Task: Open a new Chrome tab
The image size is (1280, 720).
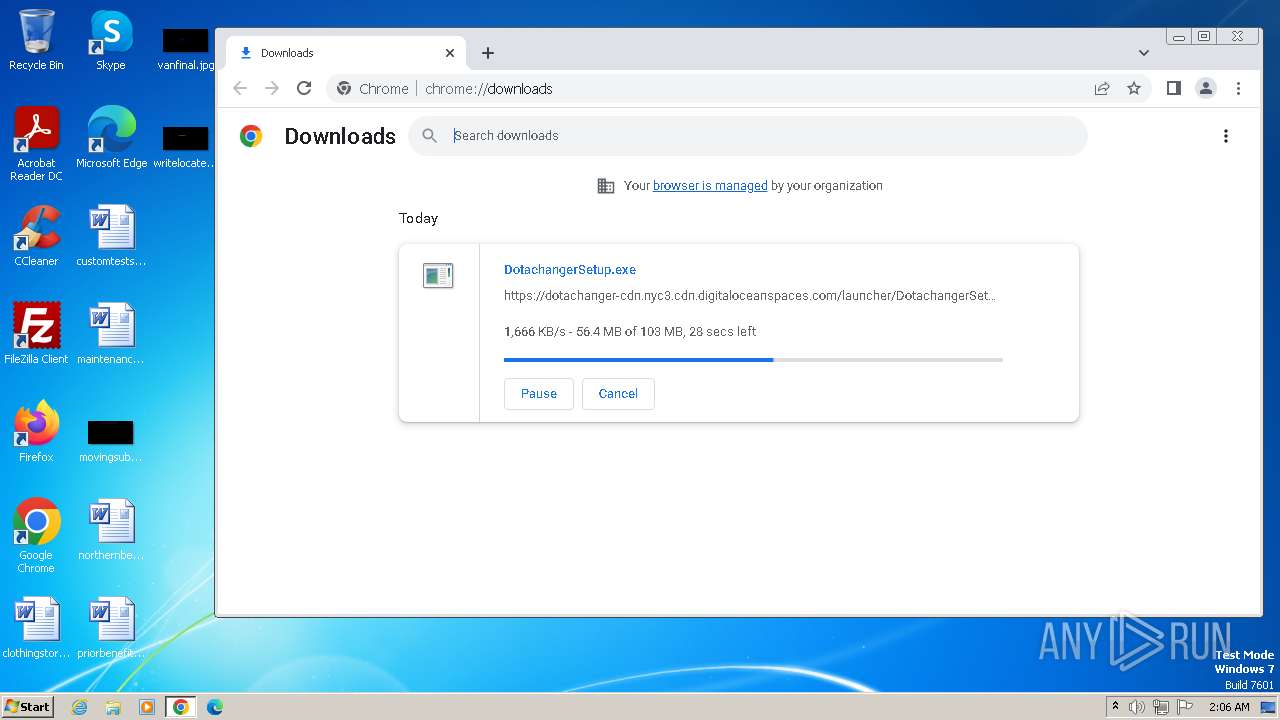Action: point(488,53)
